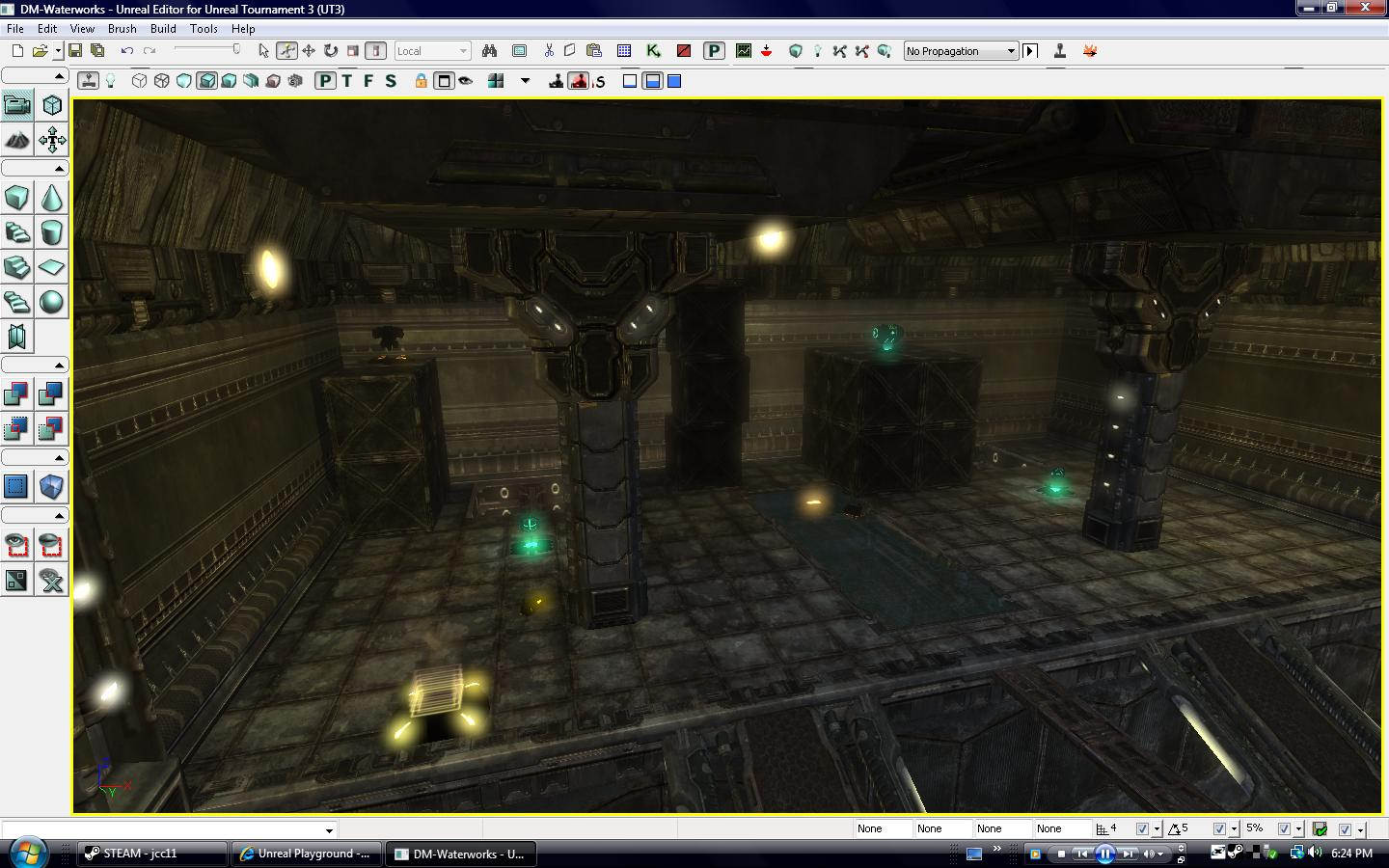Open Search for Actors with the binoculars icon

coord(488,50)
